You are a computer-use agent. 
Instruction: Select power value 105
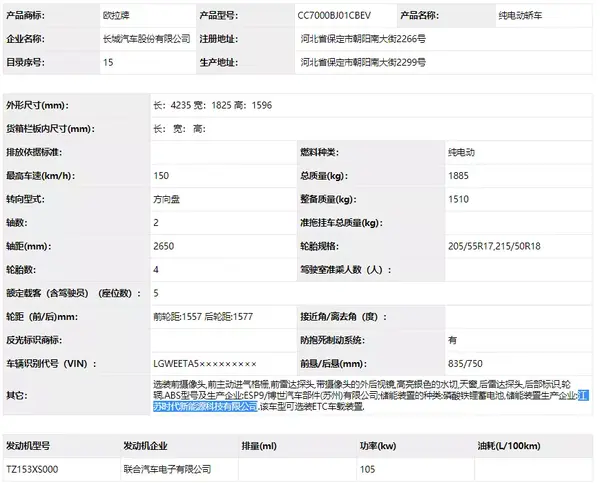[367, 469]
